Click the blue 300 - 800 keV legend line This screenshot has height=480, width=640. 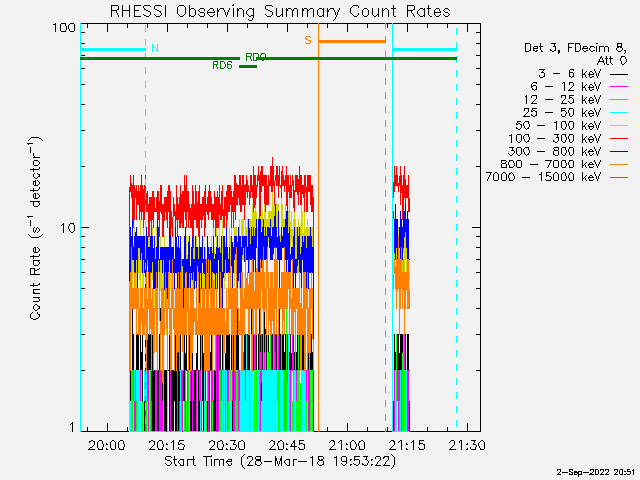coord(619,151)
